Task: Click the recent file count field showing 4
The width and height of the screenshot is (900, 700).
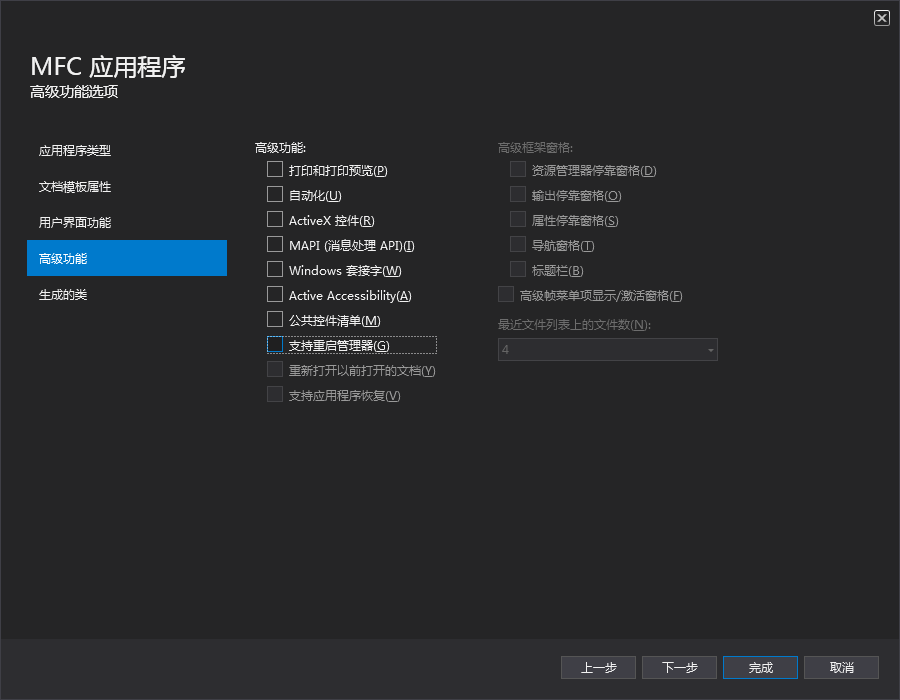Action: tap(600, 349)
